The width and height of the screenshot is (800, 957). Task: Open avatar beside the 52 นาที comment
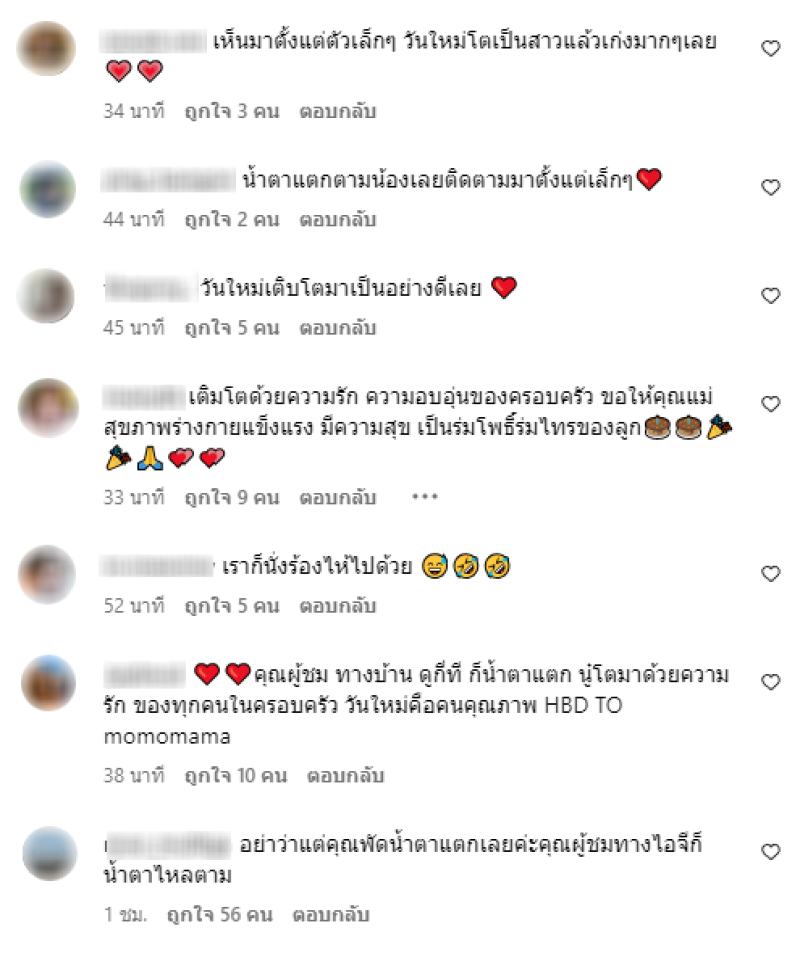(x=47, y=574)
